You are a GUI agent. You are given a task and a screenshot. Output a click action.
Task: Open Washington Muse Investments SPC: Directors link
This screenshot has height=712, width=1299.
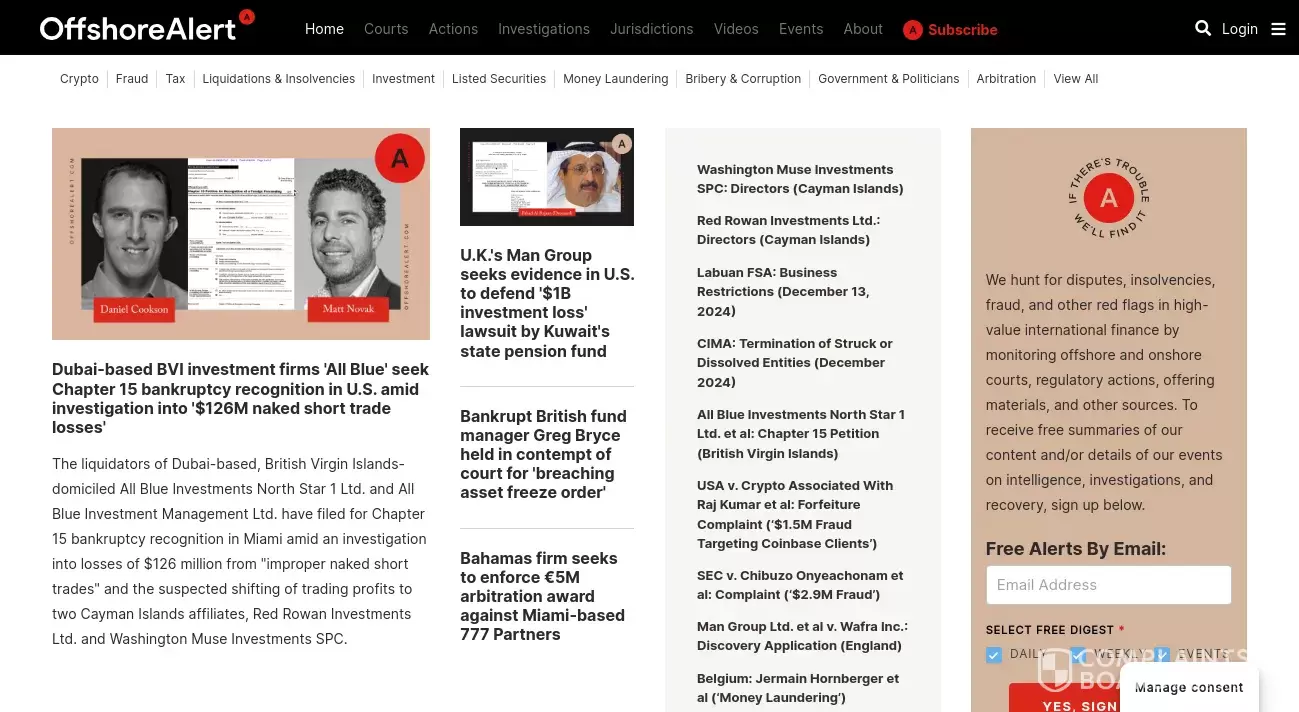click(x=800, y=179)
